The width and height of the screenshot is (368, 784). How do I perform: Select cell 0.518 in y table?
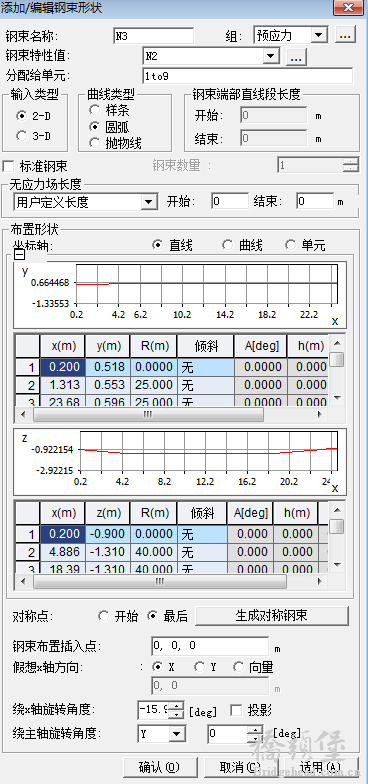108,367
